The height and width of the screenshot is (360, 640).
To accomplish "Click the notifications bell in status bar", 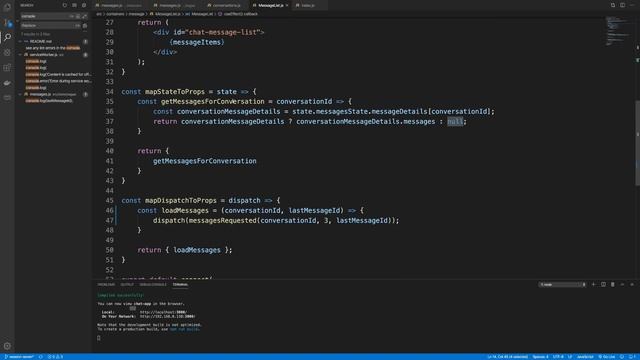I will [x=631, y=357].
